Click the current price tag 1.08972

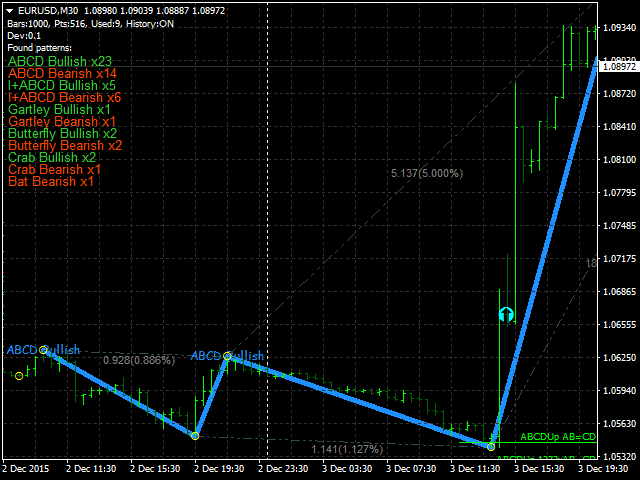tap(619, 67)
